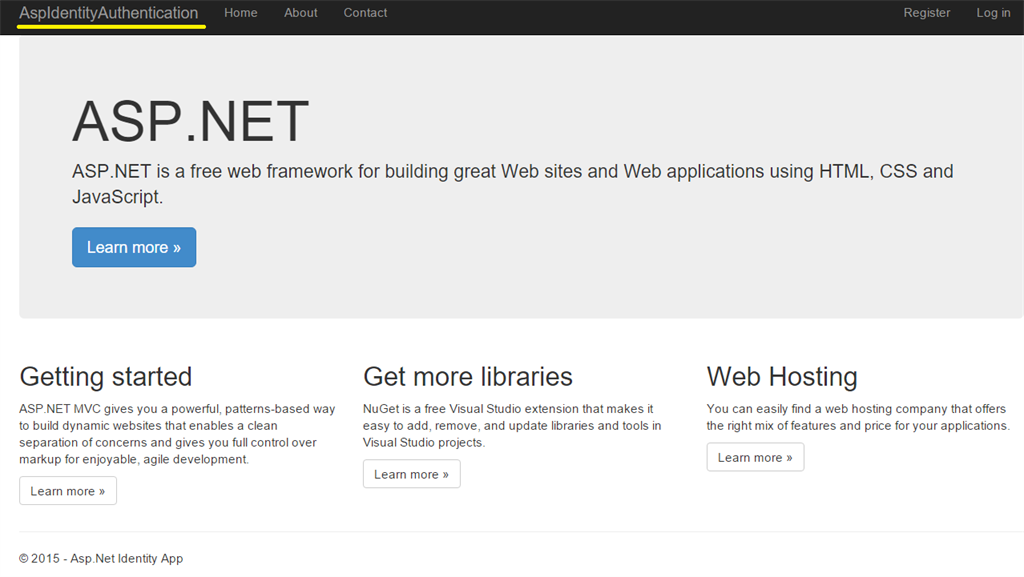The height and width of the screenshot is (577, 1024).
Task: Click the paragraph starting 'NuGet is a free Visual Studio'
Action: coord(512,426)
